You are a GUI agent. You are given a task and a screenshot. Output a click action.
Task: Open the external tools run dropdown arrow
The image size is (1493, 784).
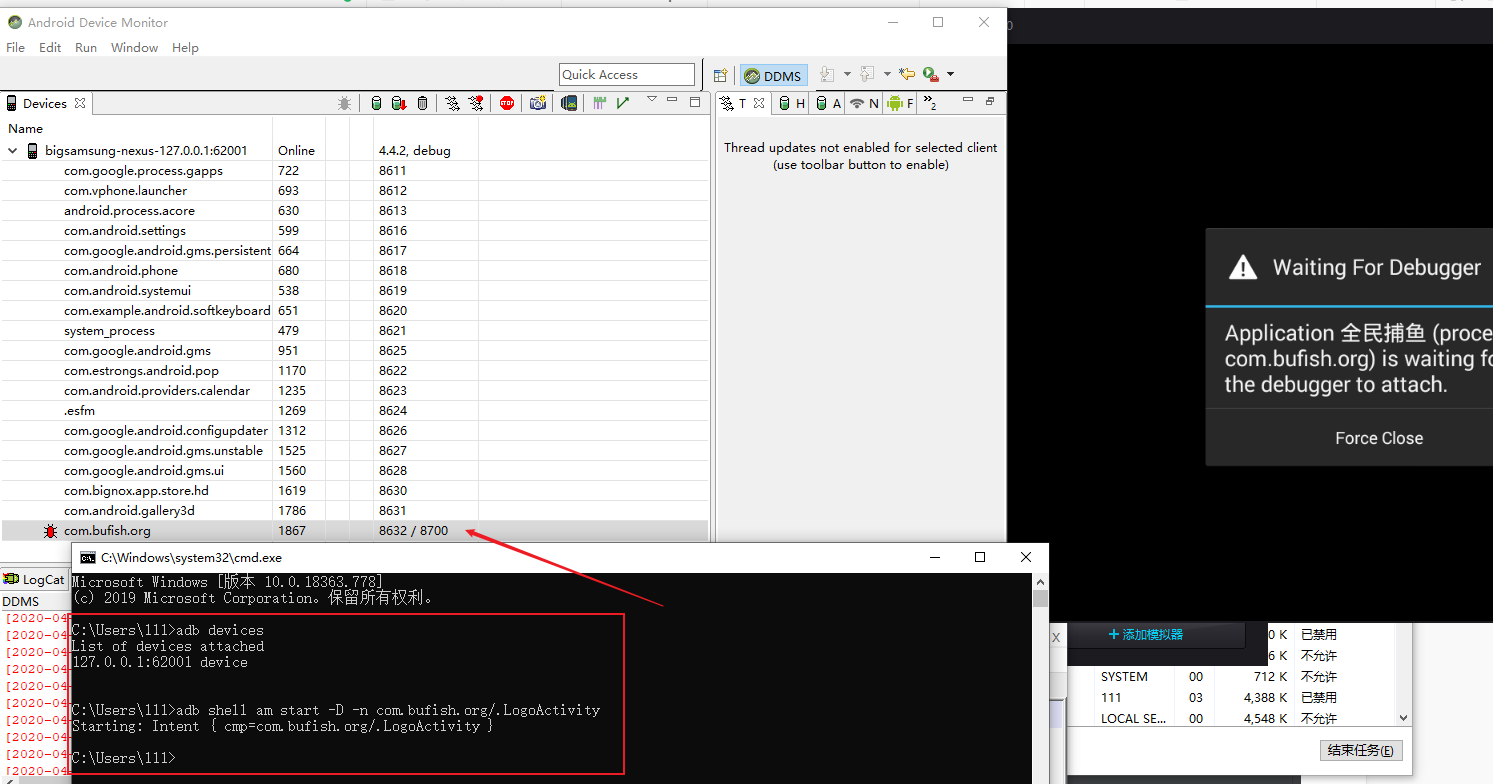[x=950, y=74]
